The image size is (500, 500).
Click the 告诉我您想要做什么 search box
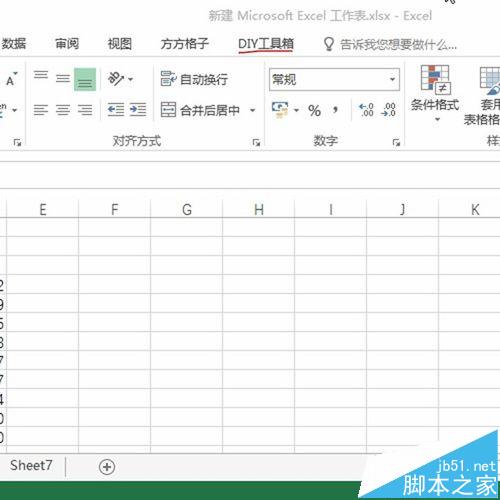[390, 44]
